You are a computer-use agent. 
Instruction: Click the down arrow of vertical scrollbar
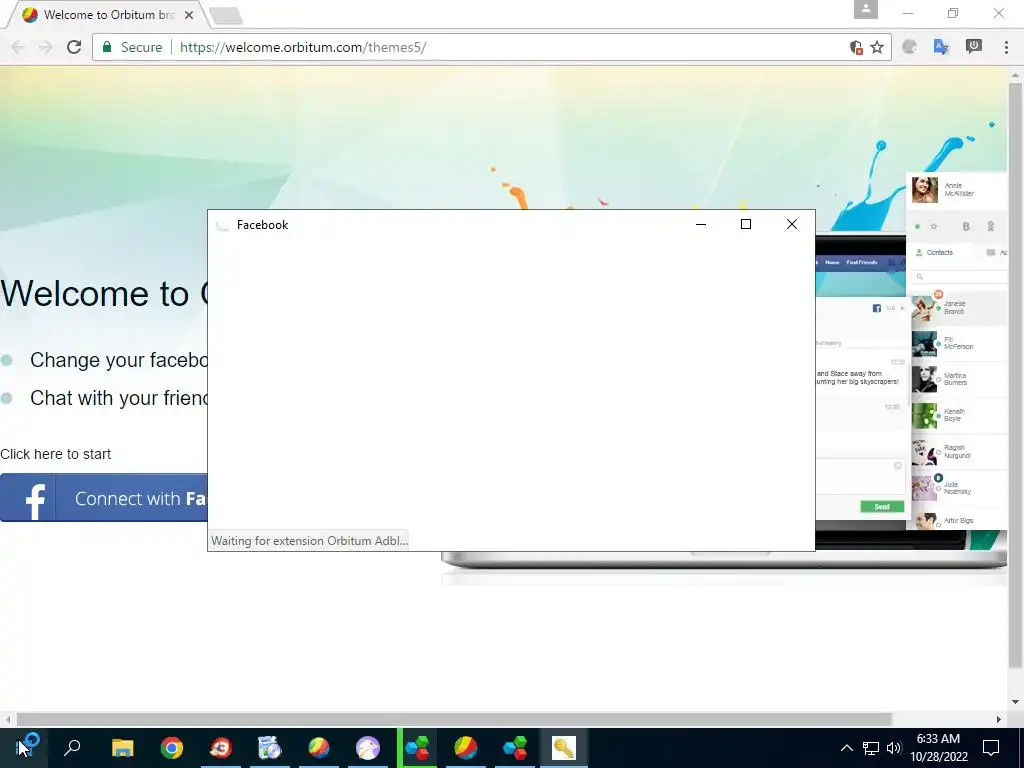pyautogui.click(x=1015, y=702)
